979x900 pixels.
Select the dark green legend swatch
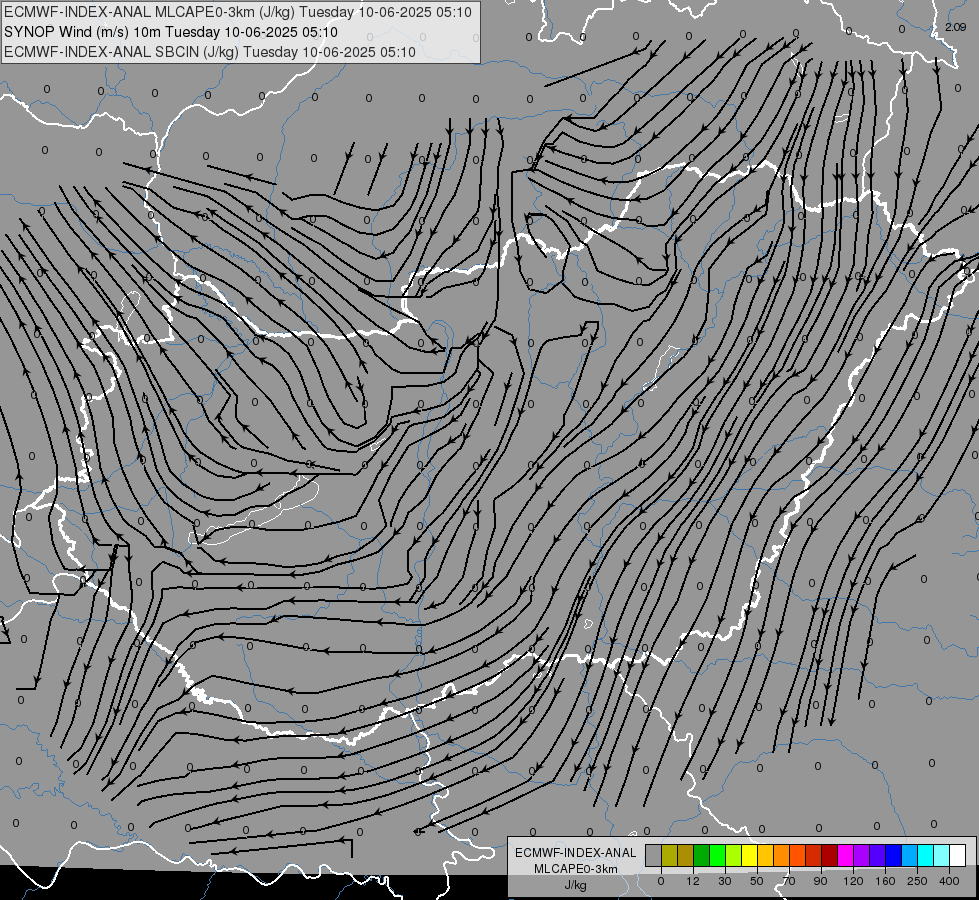702,855
